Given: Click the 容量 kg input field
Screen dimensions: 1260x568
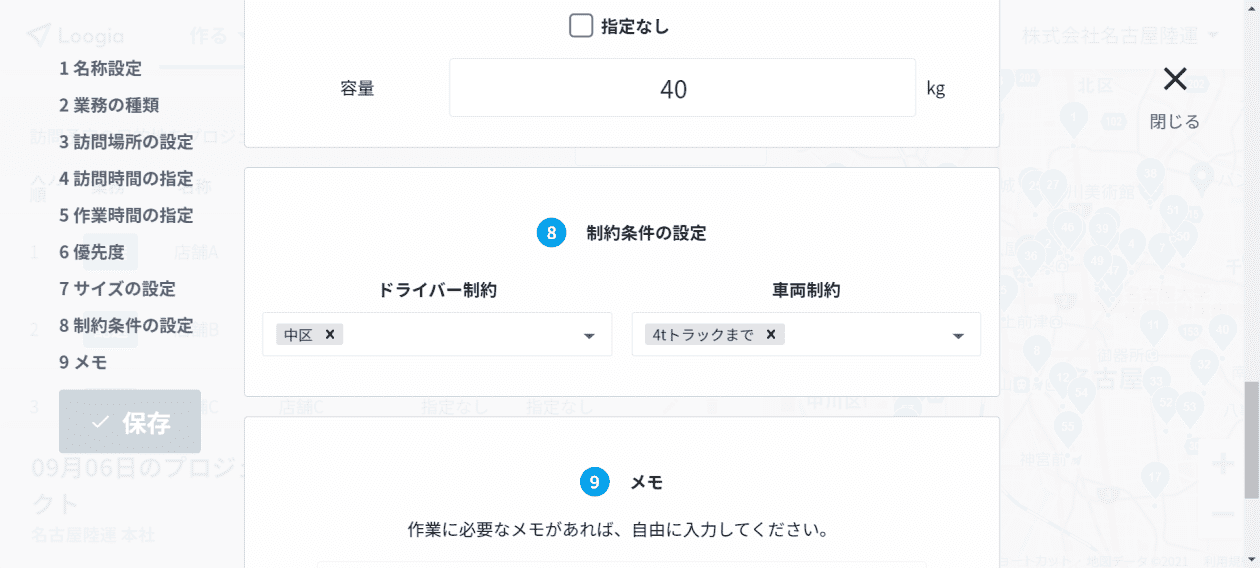Looking at the screenshot, I should [x=682, y=88].
